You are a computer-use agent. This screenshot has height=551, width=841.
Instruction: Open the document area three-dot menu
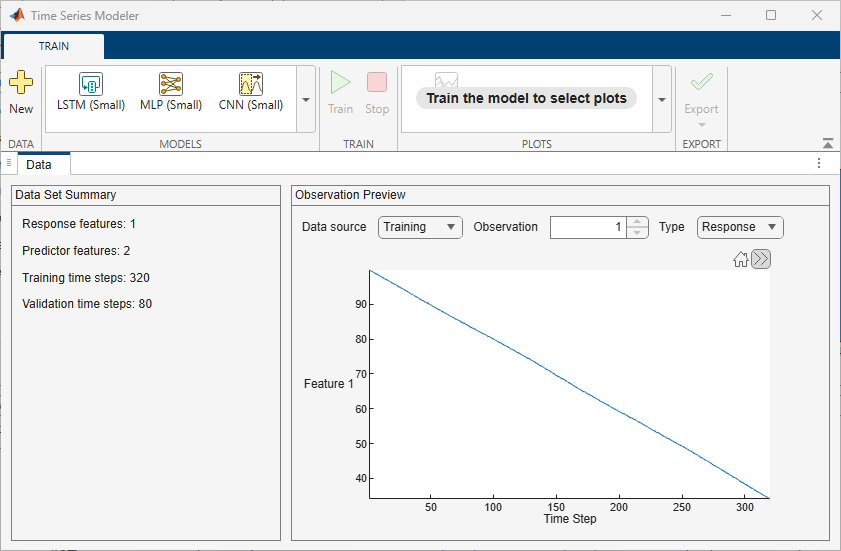(x=819, y=164)
